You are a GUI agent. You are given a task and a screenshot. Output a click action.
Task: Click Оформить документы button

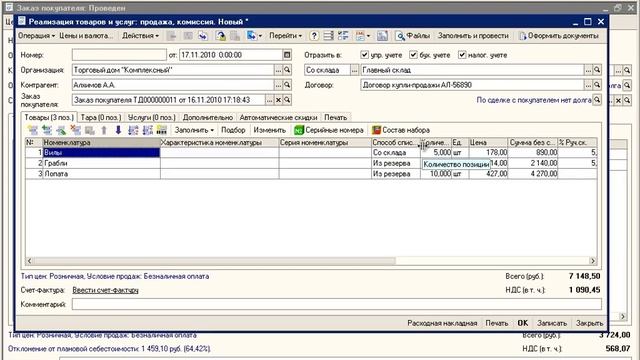(558, 36)
